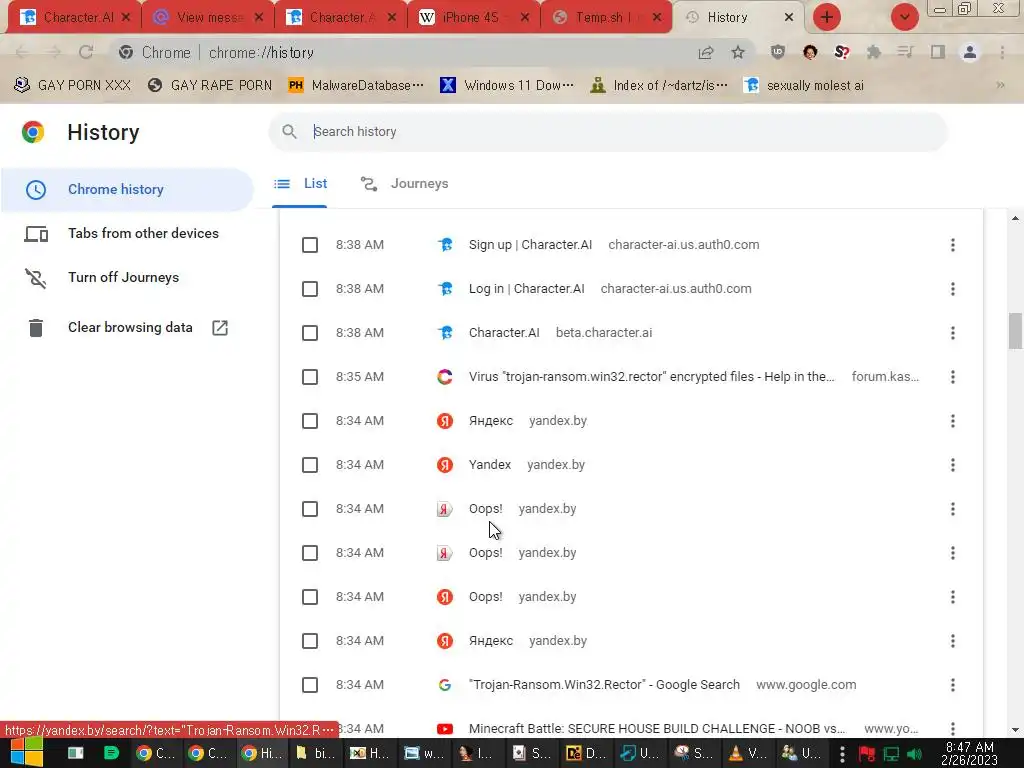This screenshot has height=768, width=1024.
Task: Open the profile avatar icon
Action: (x=970, y=52)
